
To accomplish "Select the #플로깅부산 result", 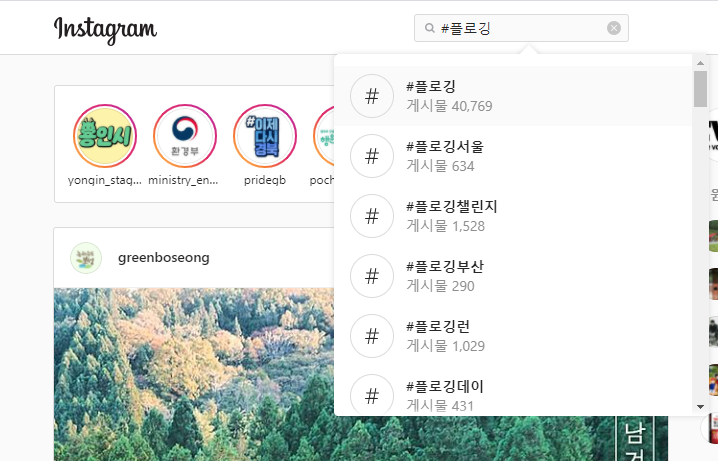I will click(513, 276).
